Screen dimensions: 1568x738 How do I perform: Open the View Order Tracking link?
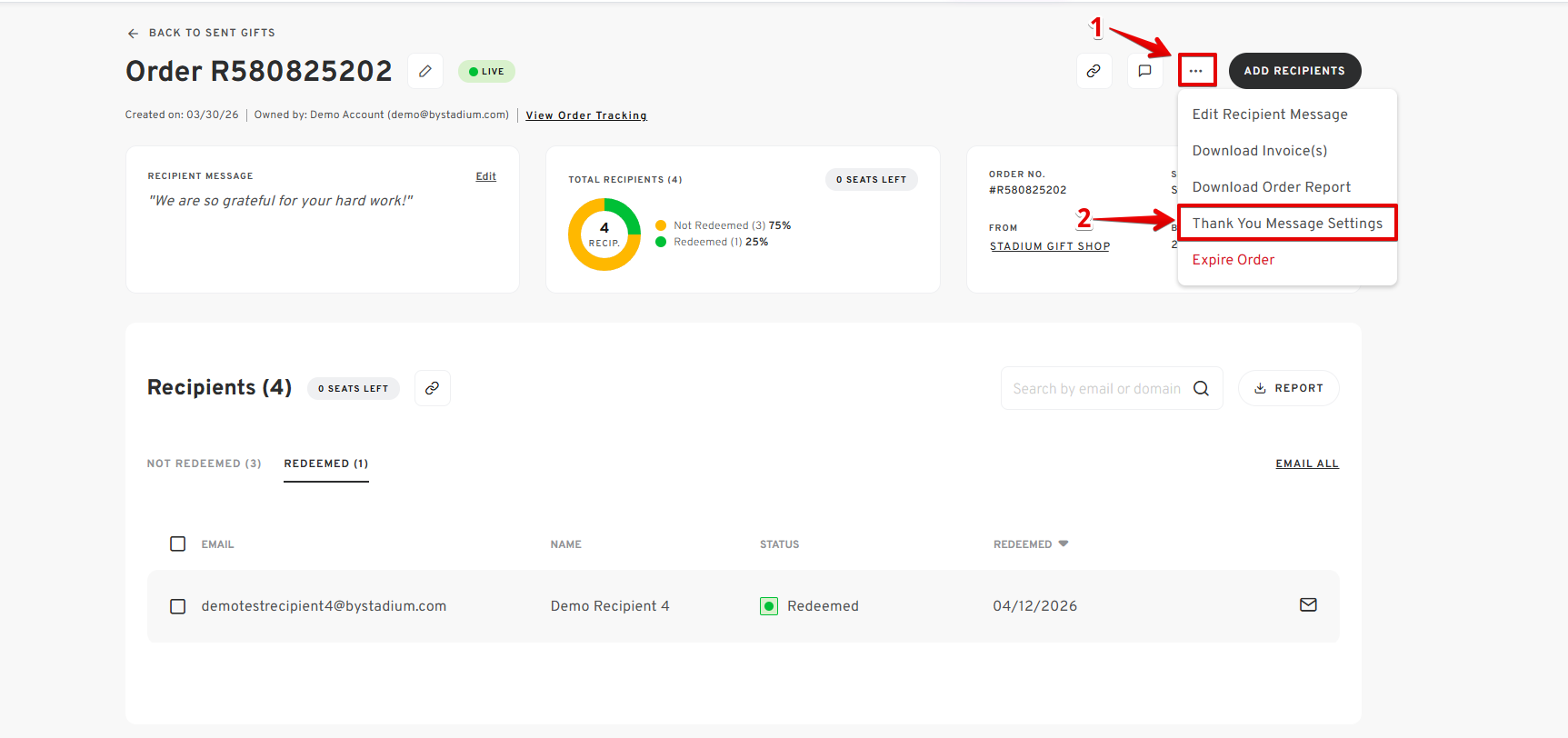pos(586,115)
